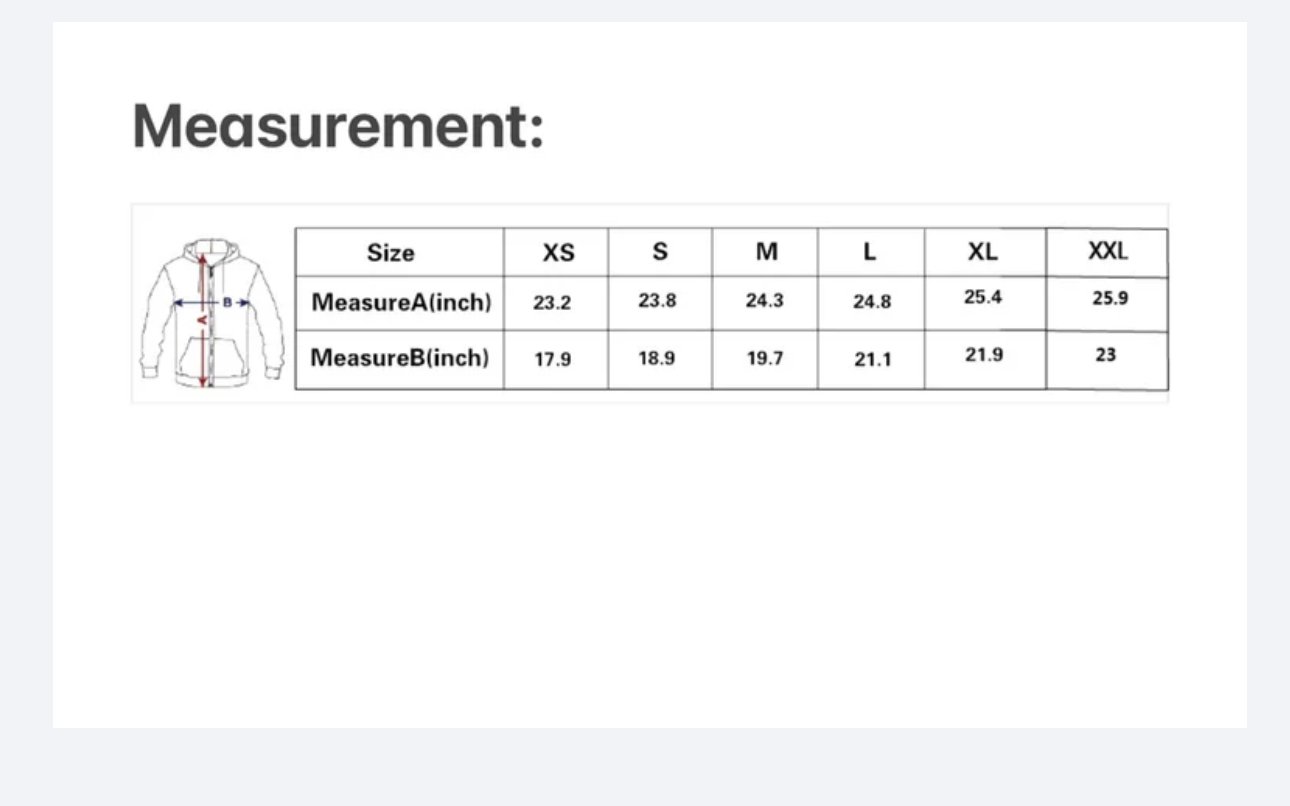This screenshot has height=806, width=1290.
Task: Click the hoodie diagram illustration
Action: (212, 312)
